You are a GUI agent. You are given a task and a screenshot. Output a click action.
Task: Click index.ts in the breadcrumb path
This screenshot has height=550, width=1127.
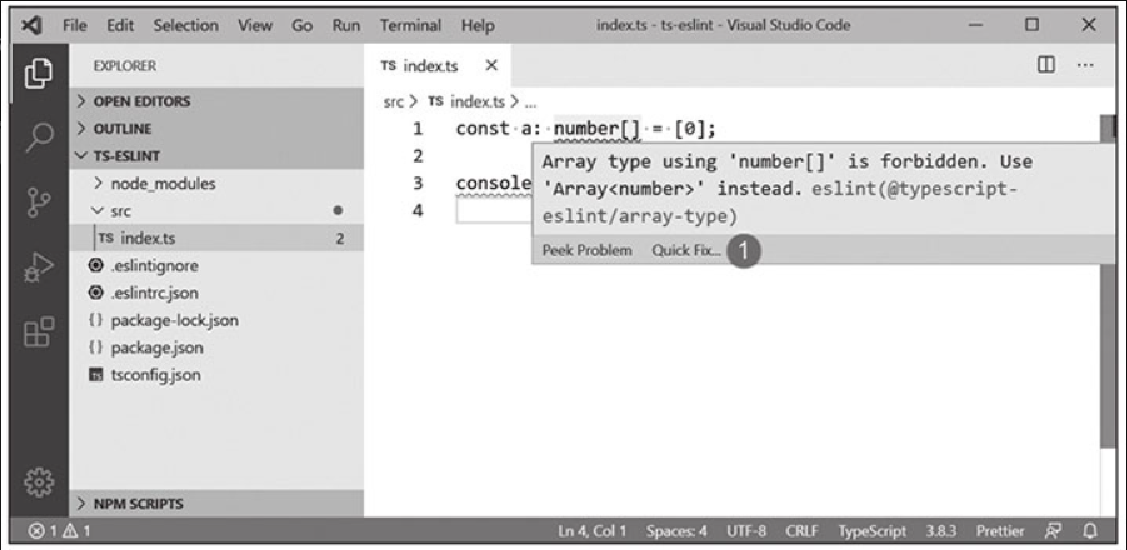[466, 102]
